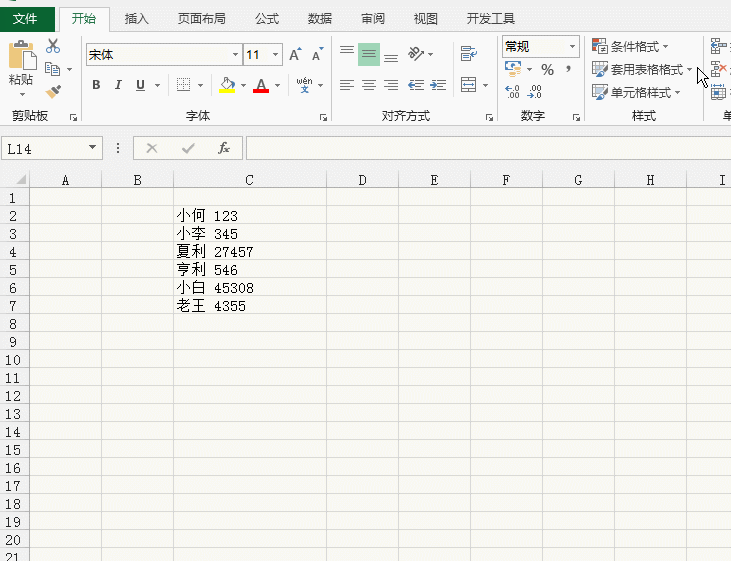The width and height of the screenshot is (731, 561).
Task: Switch to the 页面布局 tab
Action: [202, 19]
